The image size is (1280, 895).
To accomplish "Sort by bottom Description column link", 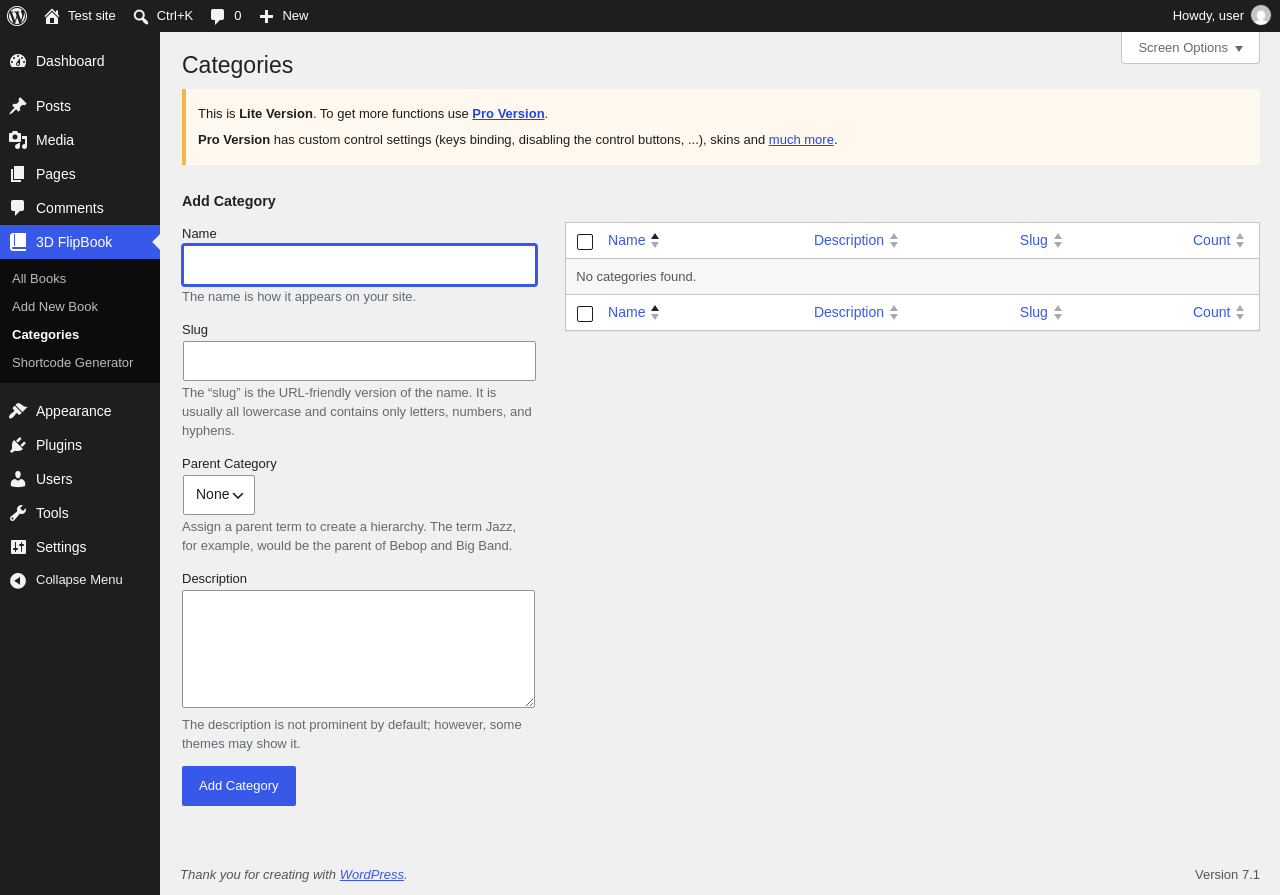I will click(849, 312).
